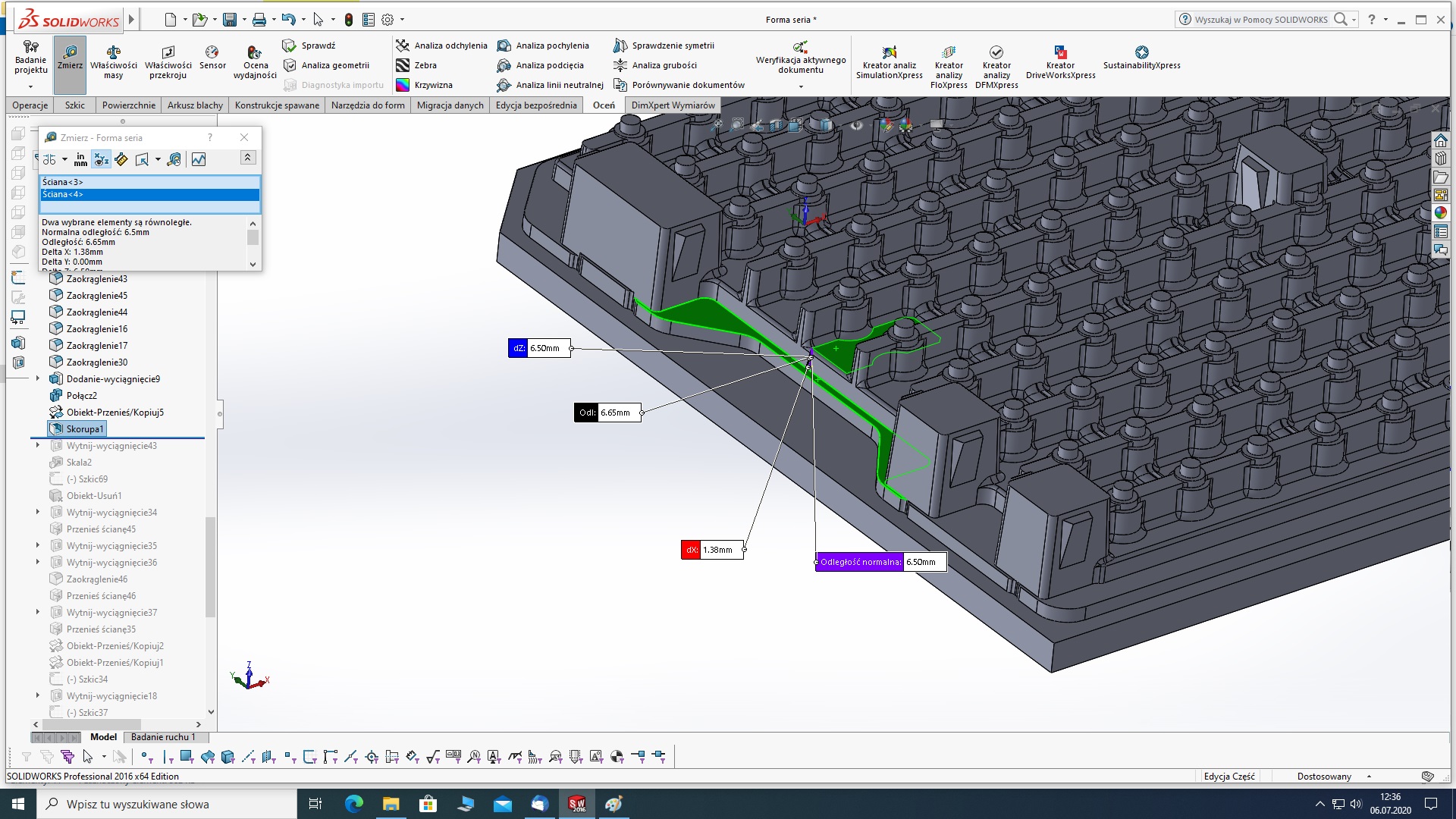Click Zmierz results scrollbar down arrow
The height and width of the screenshot is (819, 1456).
[253, 264]
